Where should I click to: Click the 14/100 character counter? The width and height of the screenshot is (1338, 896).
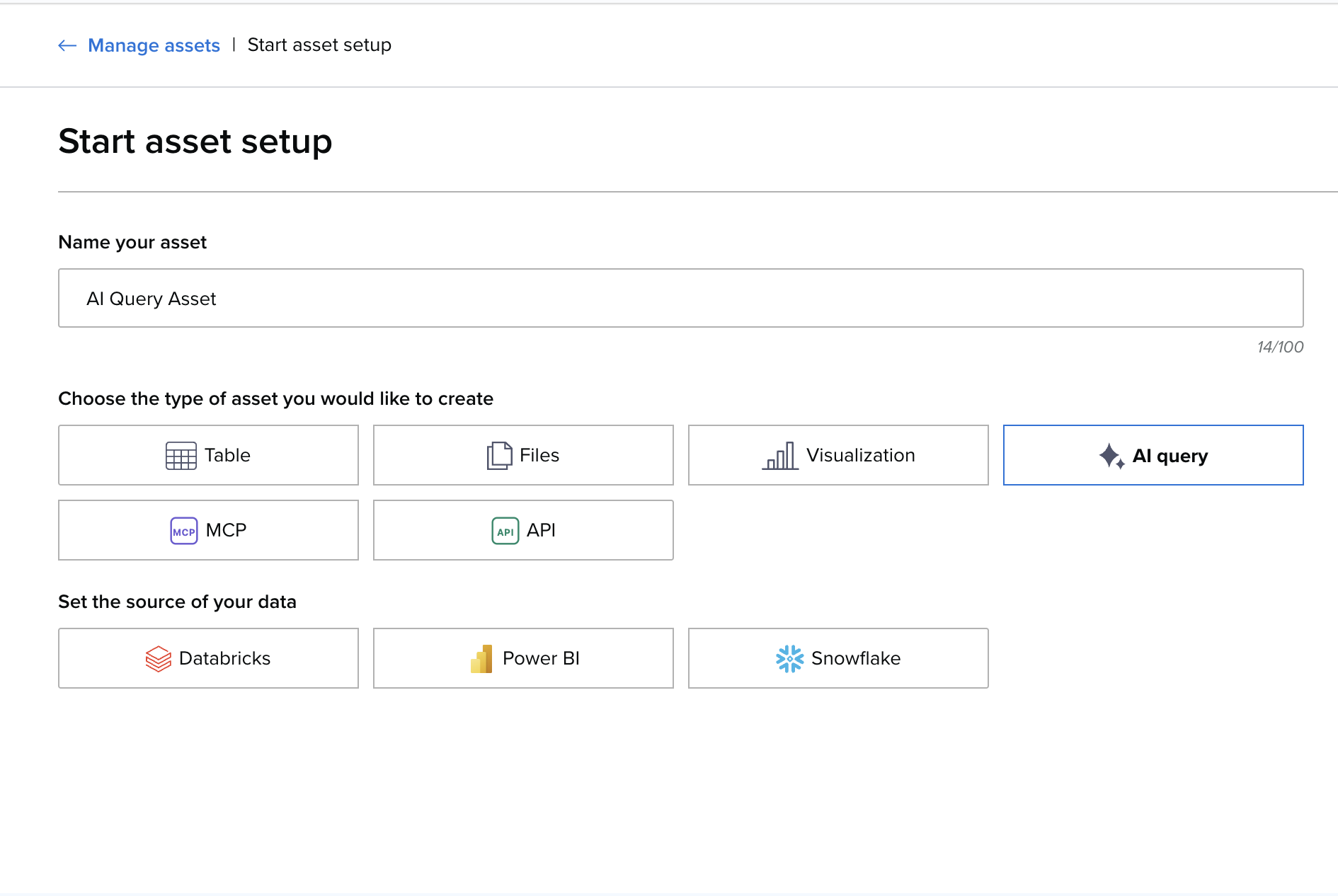click(x=1280, y=347)
